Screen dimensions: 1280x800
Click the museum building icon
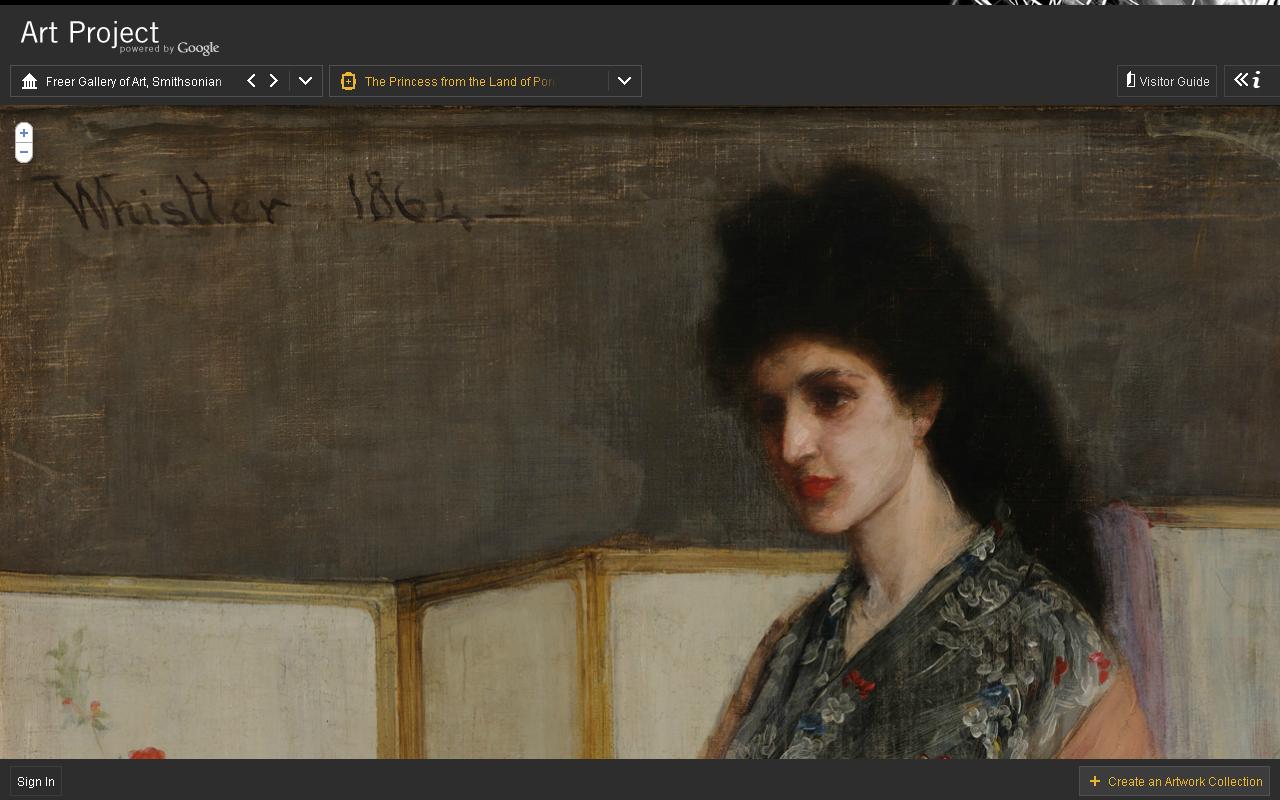pos(29,81)
